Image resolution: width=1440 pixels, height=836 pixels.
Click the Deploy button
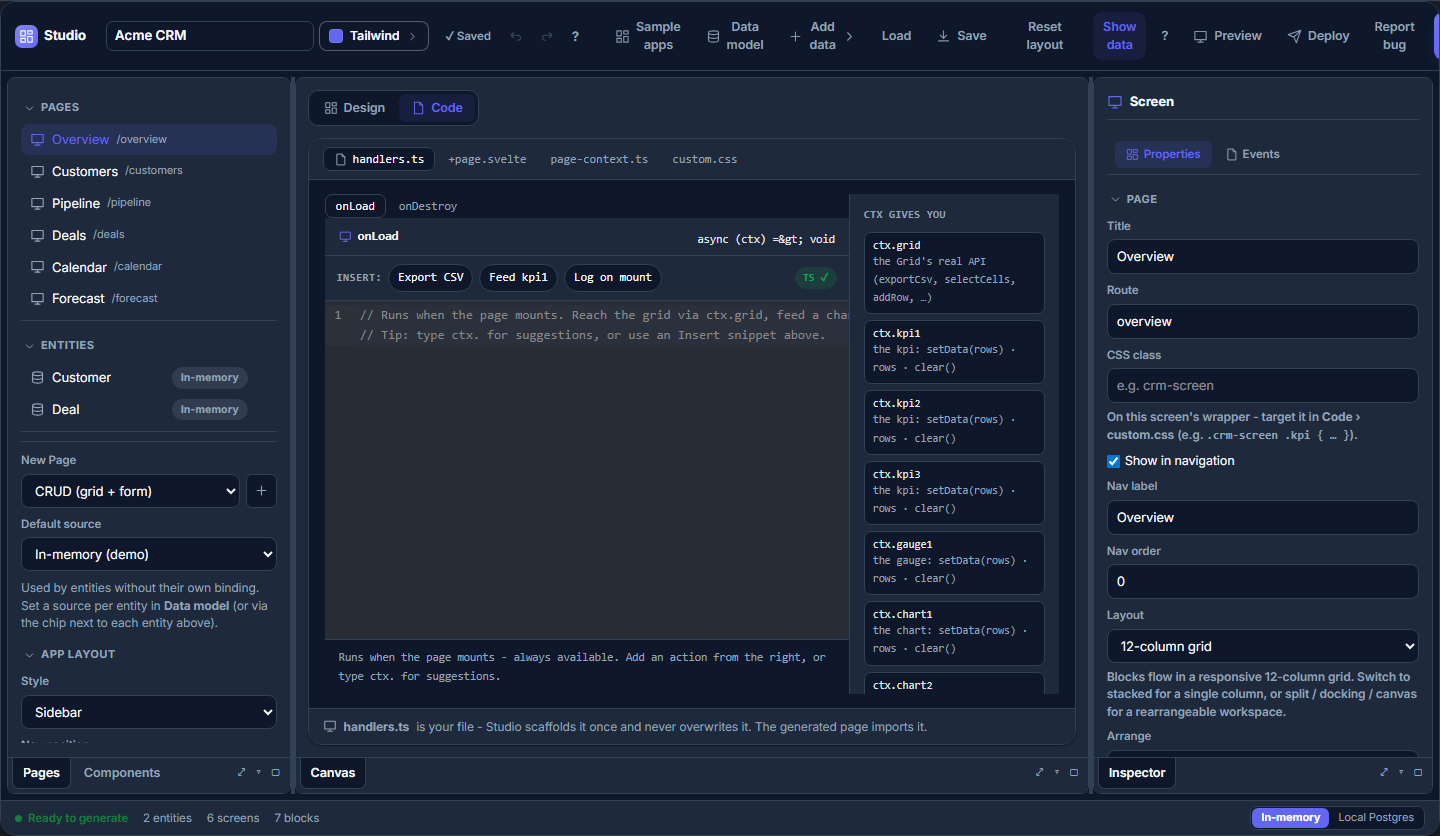pos(1318,36)
